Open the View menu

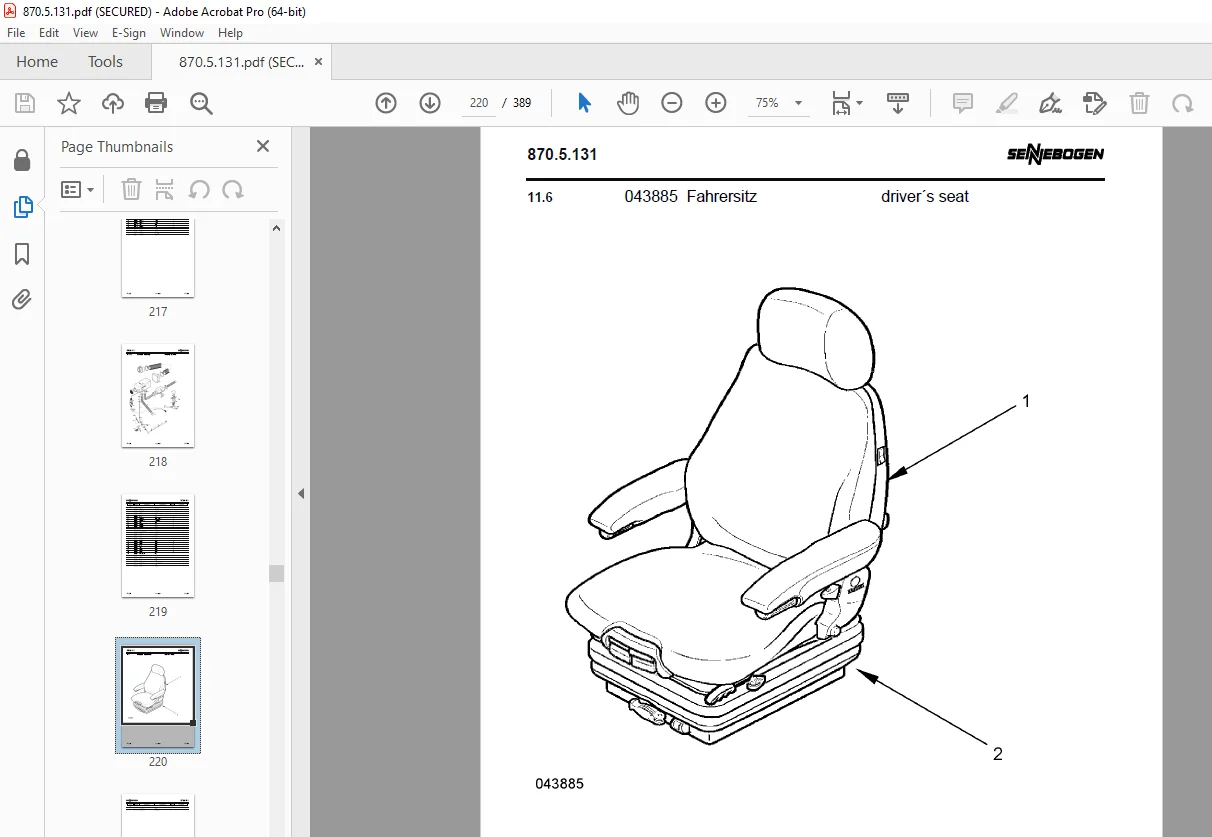tap(86, 33)
